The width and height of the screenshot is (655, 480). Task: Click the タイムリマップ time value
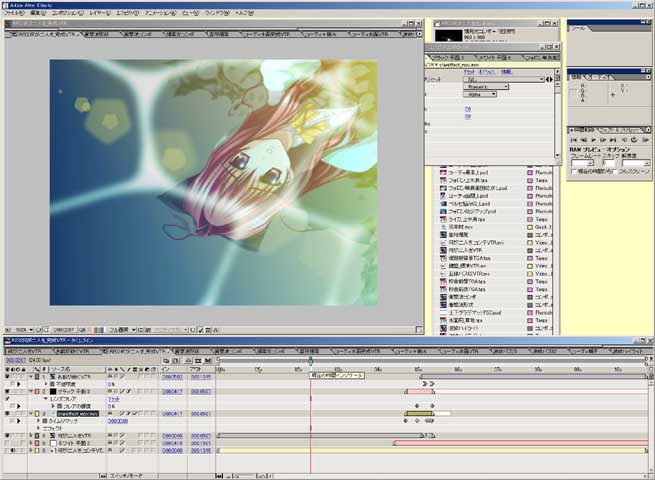tap(118, 421)
